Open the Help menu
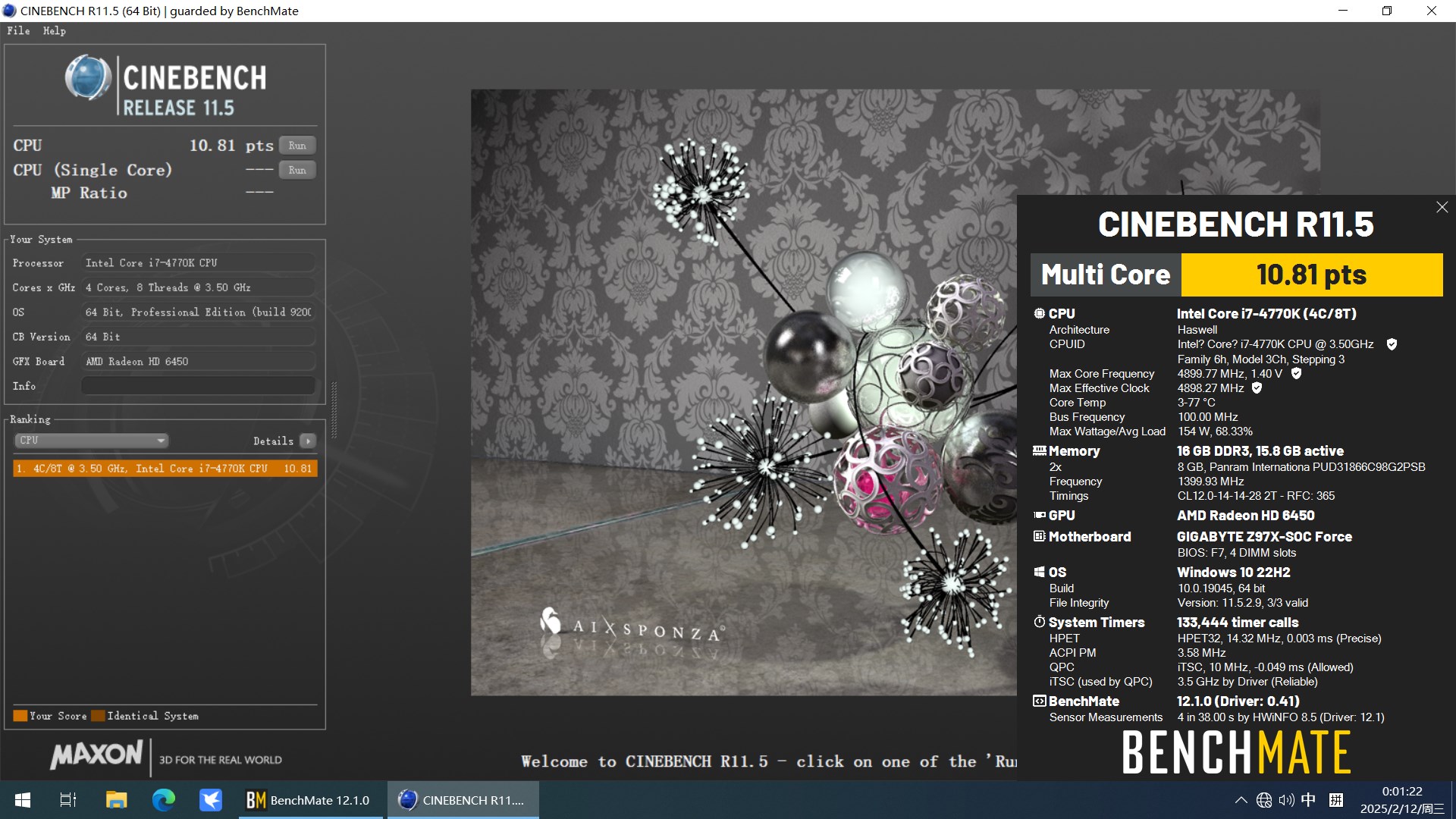Image resolution: width=1456 pixels, height=819 pixels. [54, 31]
